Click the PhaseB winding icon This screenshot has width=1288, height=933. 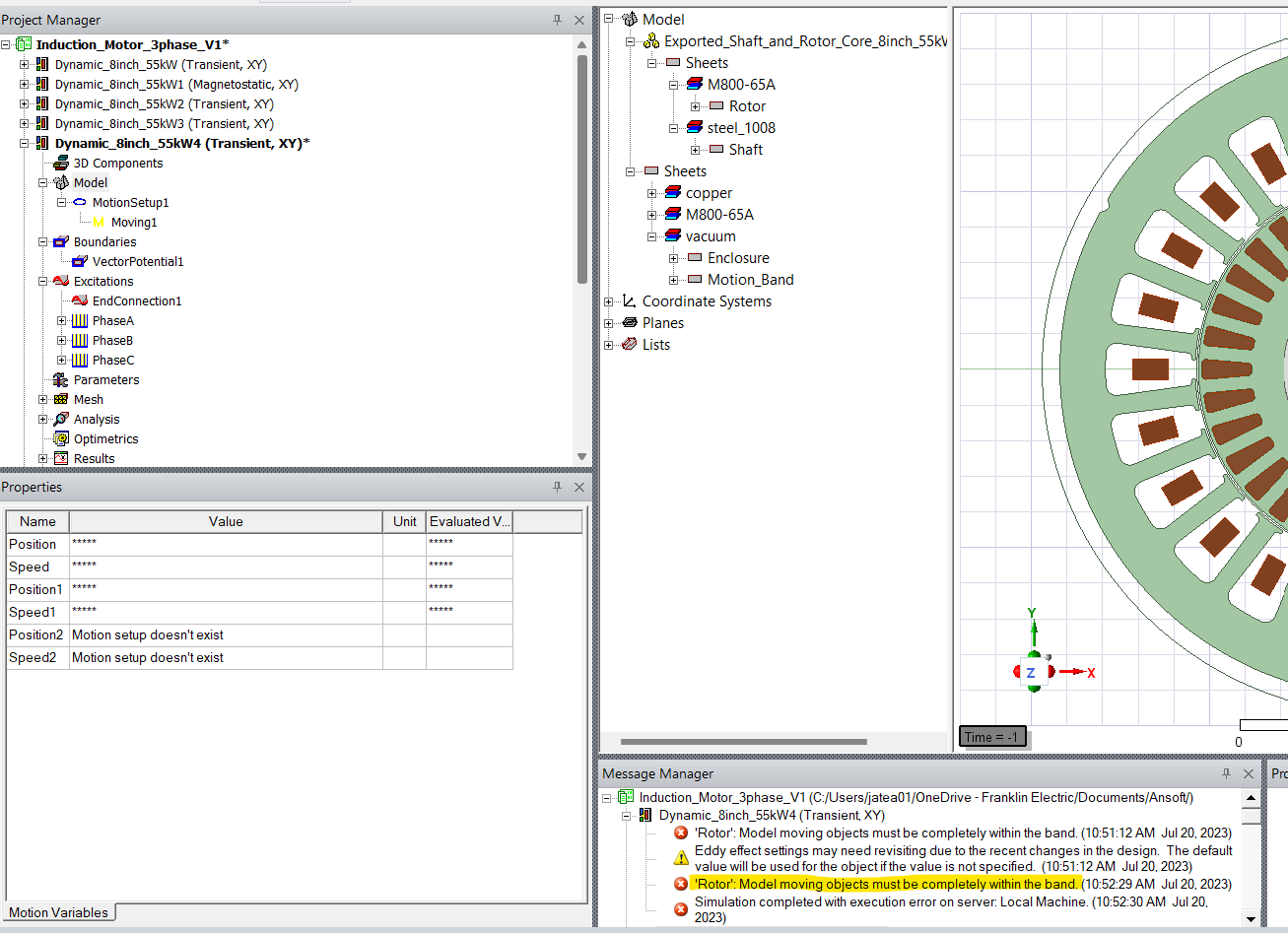(x=80, y=340)
